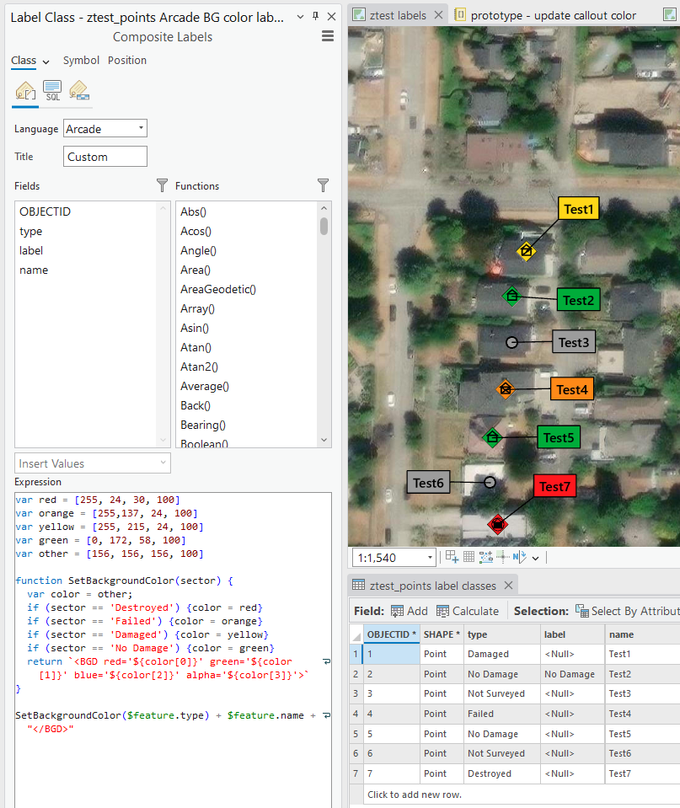Click the Add field icon button
This screenshot has width=680, height=808.
(410, 611)
